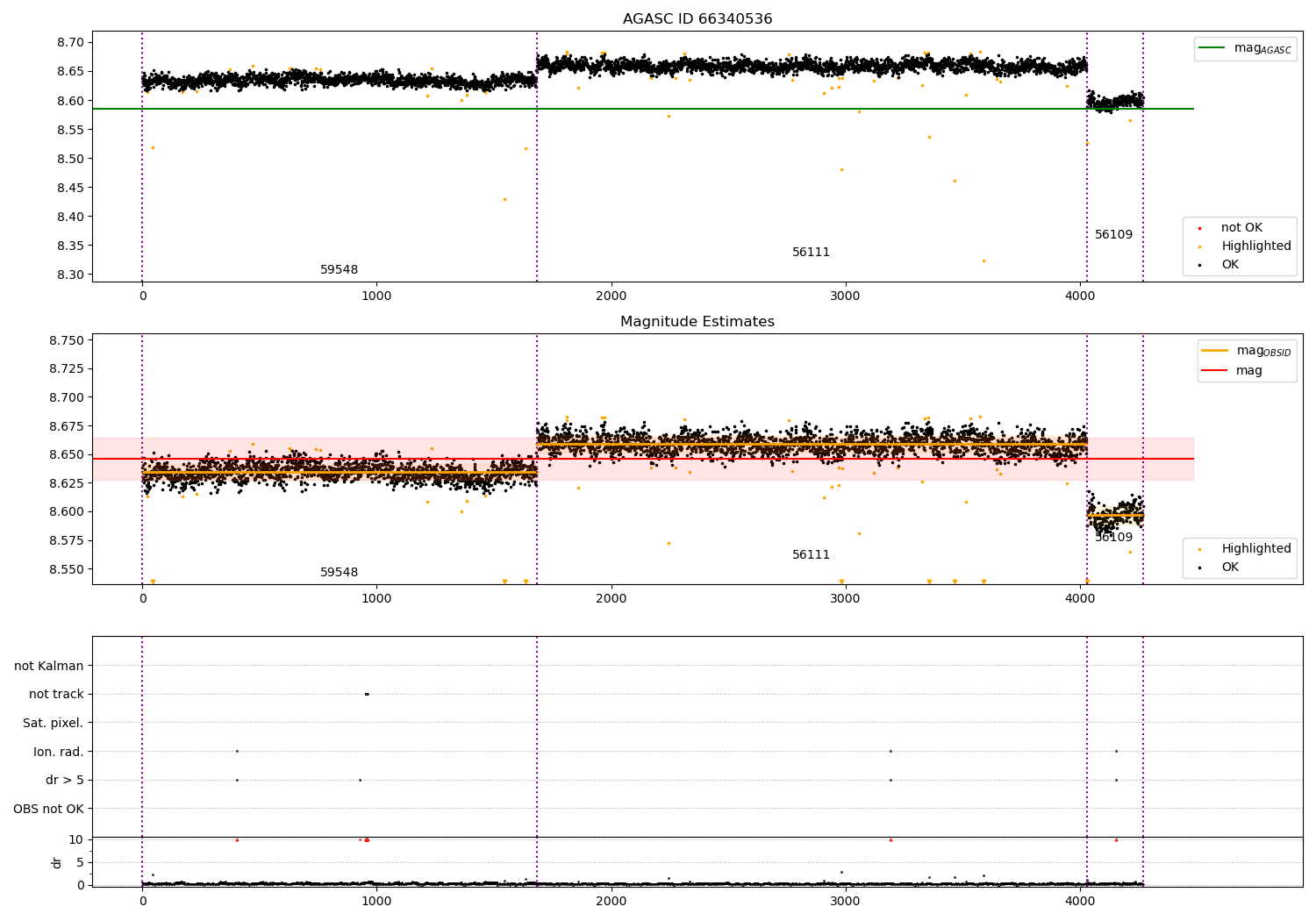The height and width of the screenshot is (921, 1316).
Task: Click OBSID label 59548 in the top plot
Action: pos(339,270)
